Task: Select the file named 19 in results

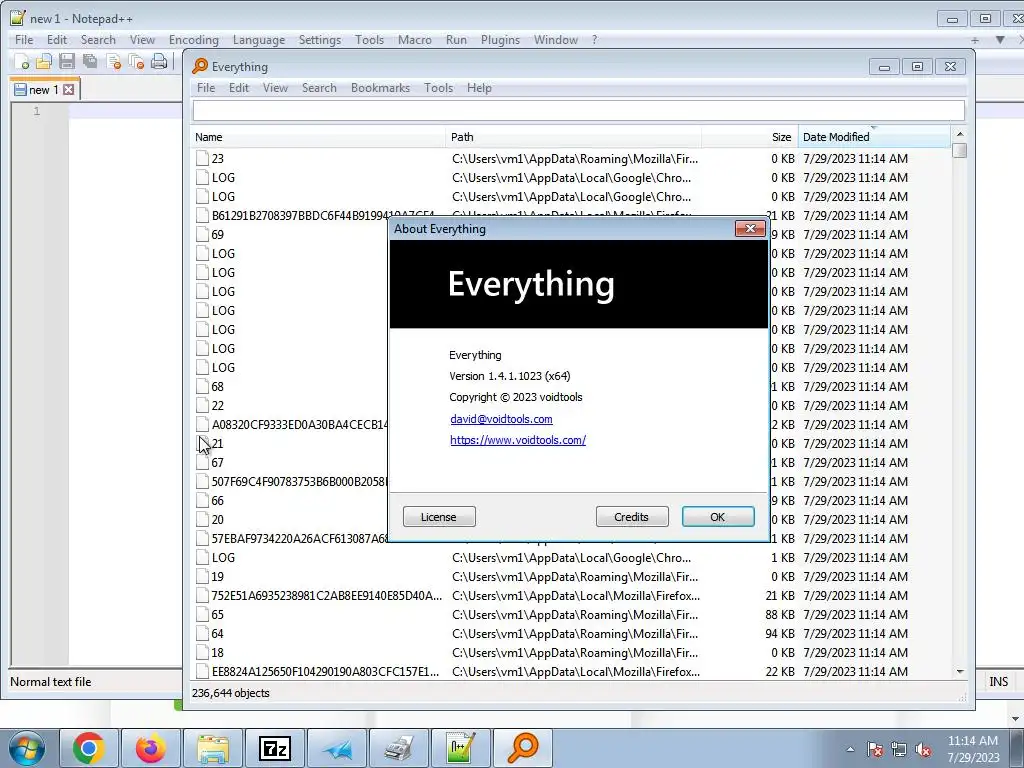Action: [x=217, y=577]
